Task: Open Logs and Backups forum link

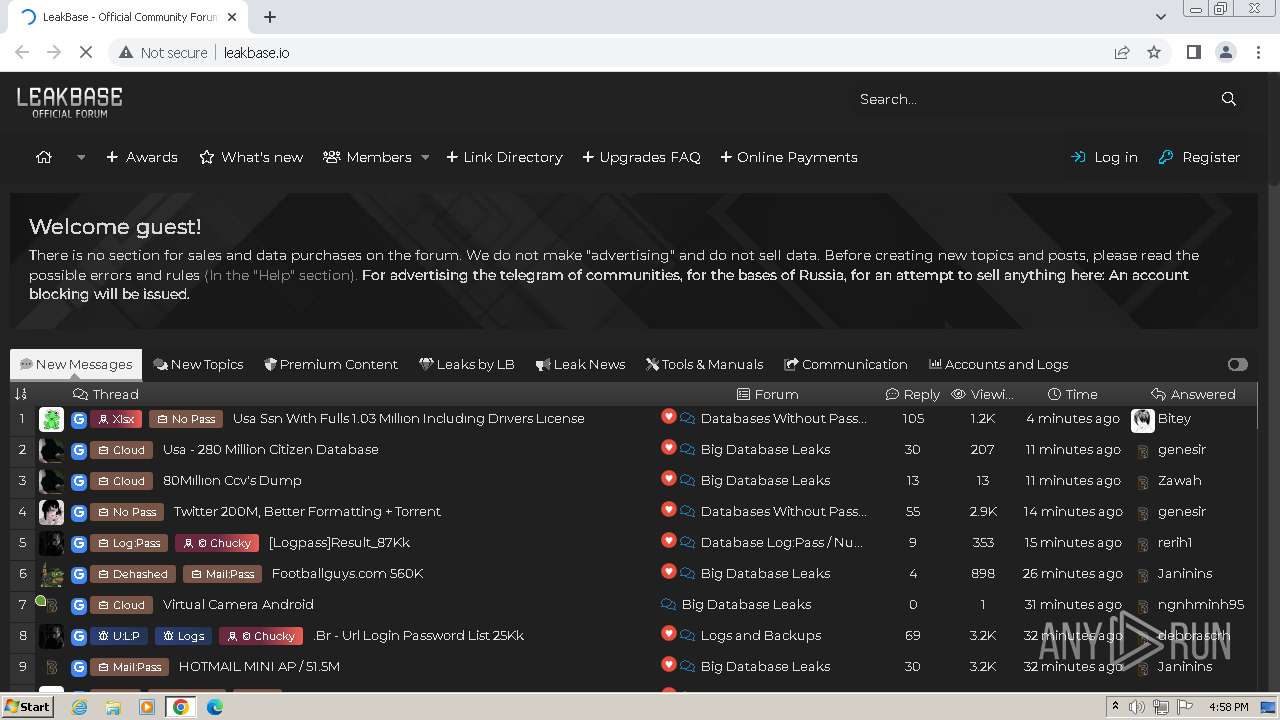Action: coord(760,635)
